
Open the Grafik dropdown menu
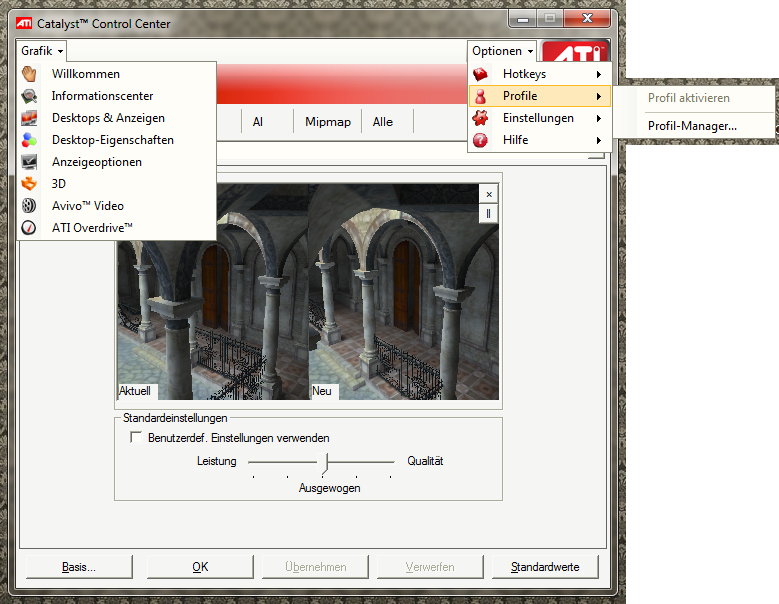click(x=42, y=51)
